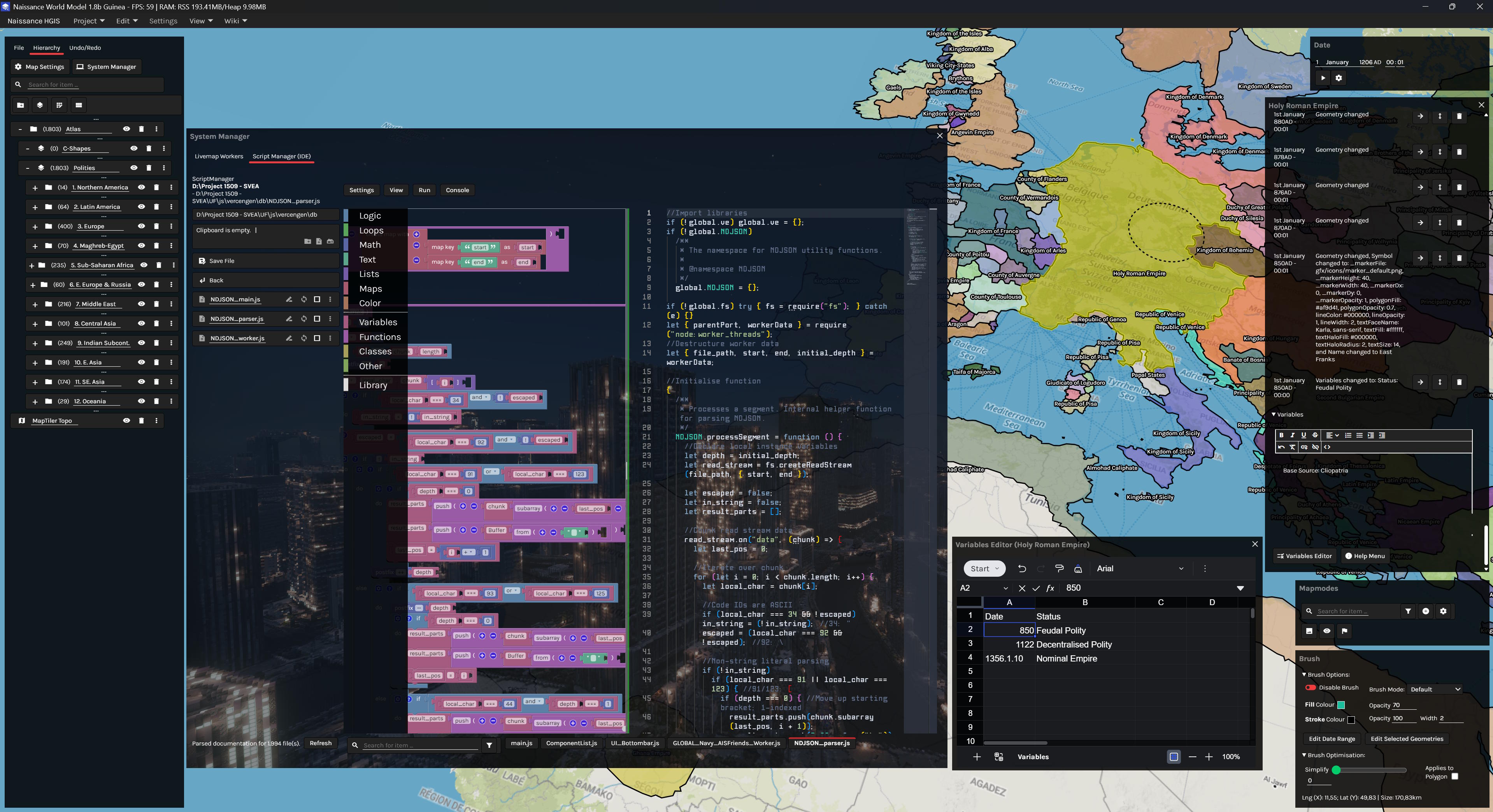This screenshot has height=812, width=1493.
Task: Delete the Atlas group via trash icon
Action: coord(141,129)
